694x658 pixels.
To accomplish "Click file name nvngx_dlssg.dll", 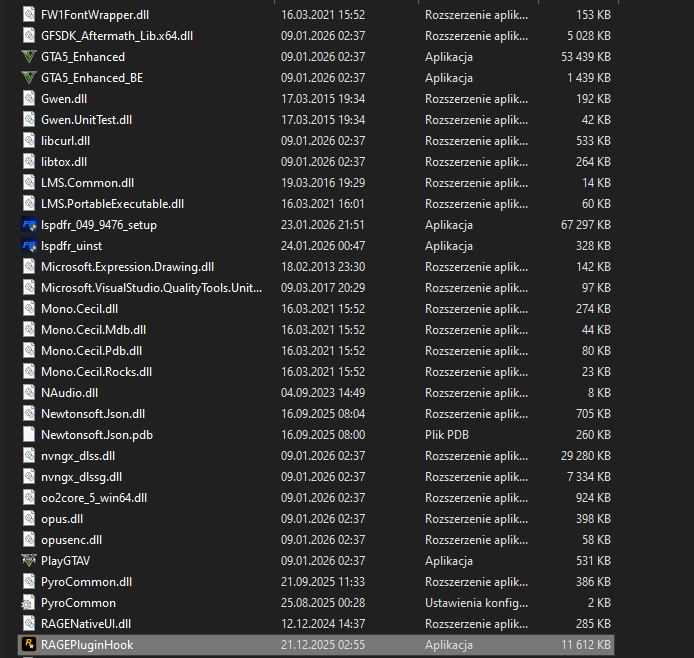I will pyautogui.click(x=81, y=477).
